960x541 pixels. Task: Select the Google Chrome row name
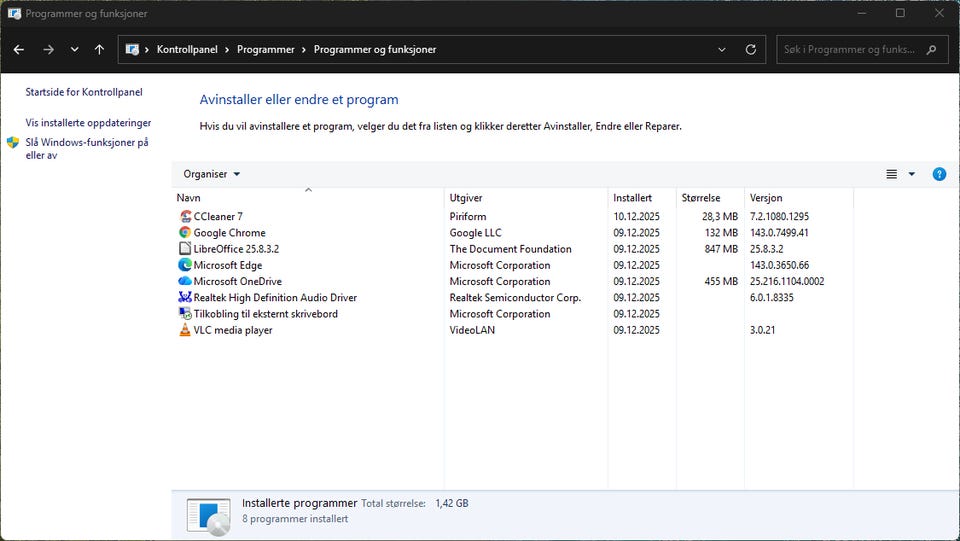click(230, 233)
